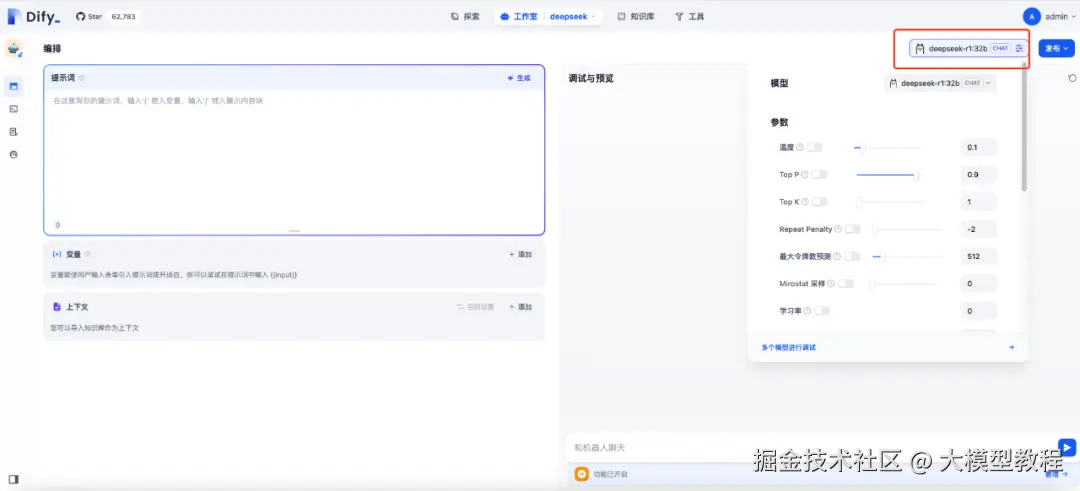Open the 探索 (Explore) tab

tap(465, 16)
